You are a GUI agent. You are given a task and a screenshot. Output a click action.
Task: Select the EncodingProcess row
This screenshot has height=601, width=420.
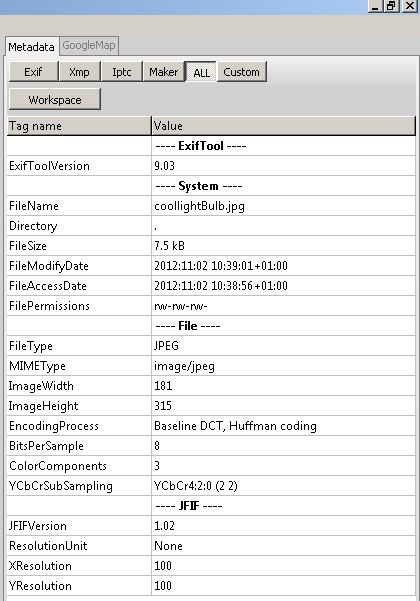coord(211,426)
